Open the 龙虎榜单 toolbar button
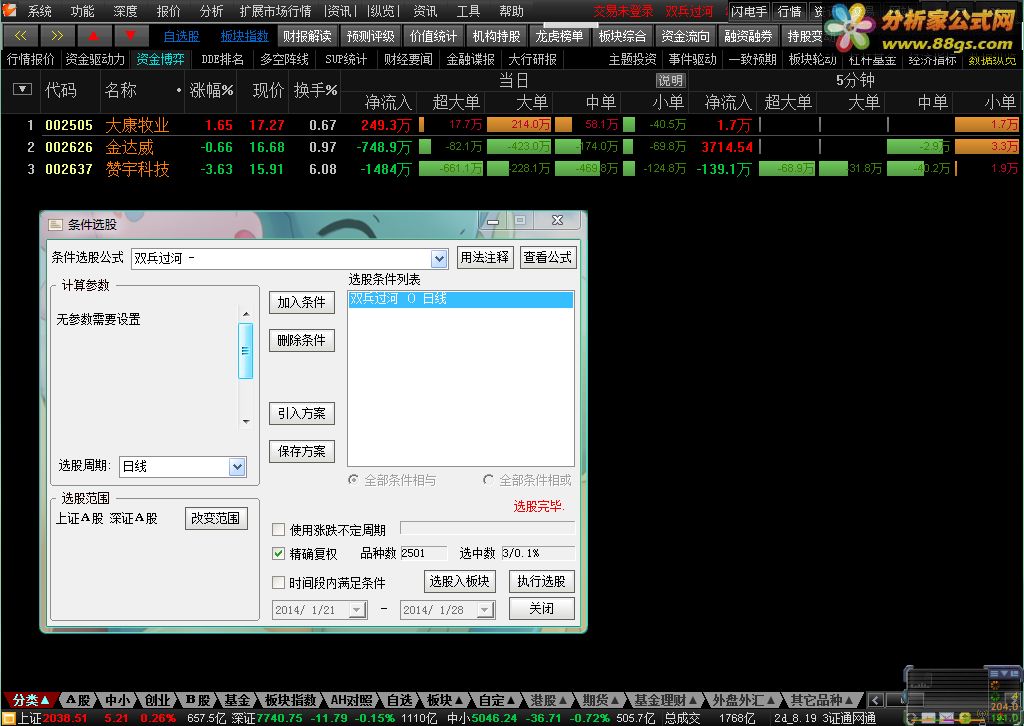Screen dimensions: 1024x726 559,36
